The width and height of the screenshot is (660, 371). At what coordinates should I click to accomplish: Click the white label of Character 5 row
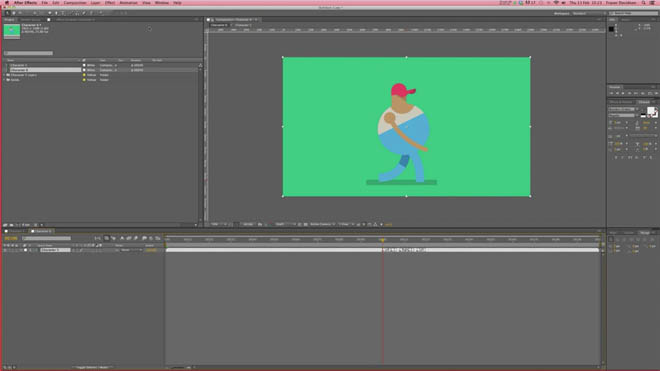(84, 65)
